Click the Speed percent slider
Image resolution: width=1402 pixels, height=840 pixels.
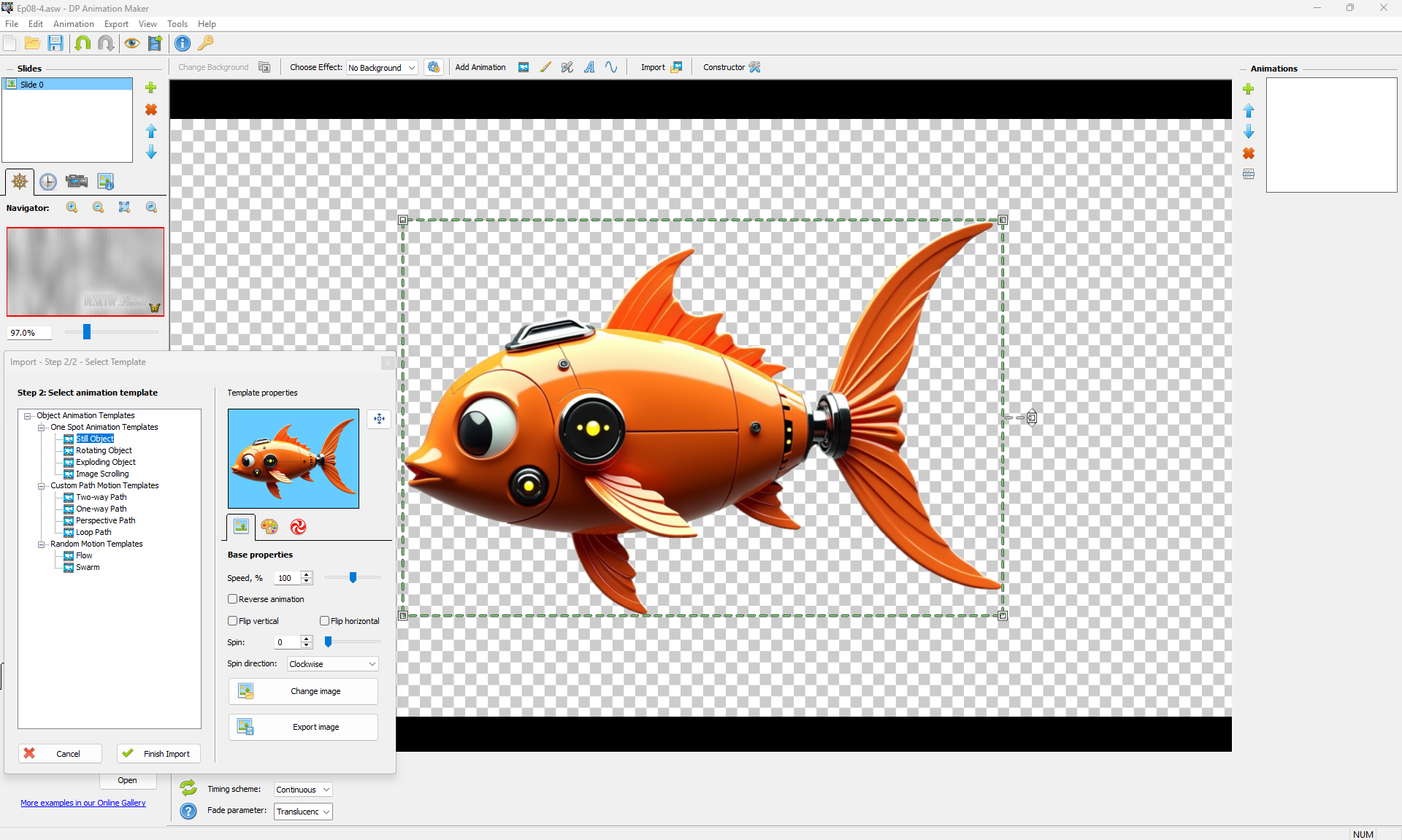pyautogui.click(x=353, y=578)
